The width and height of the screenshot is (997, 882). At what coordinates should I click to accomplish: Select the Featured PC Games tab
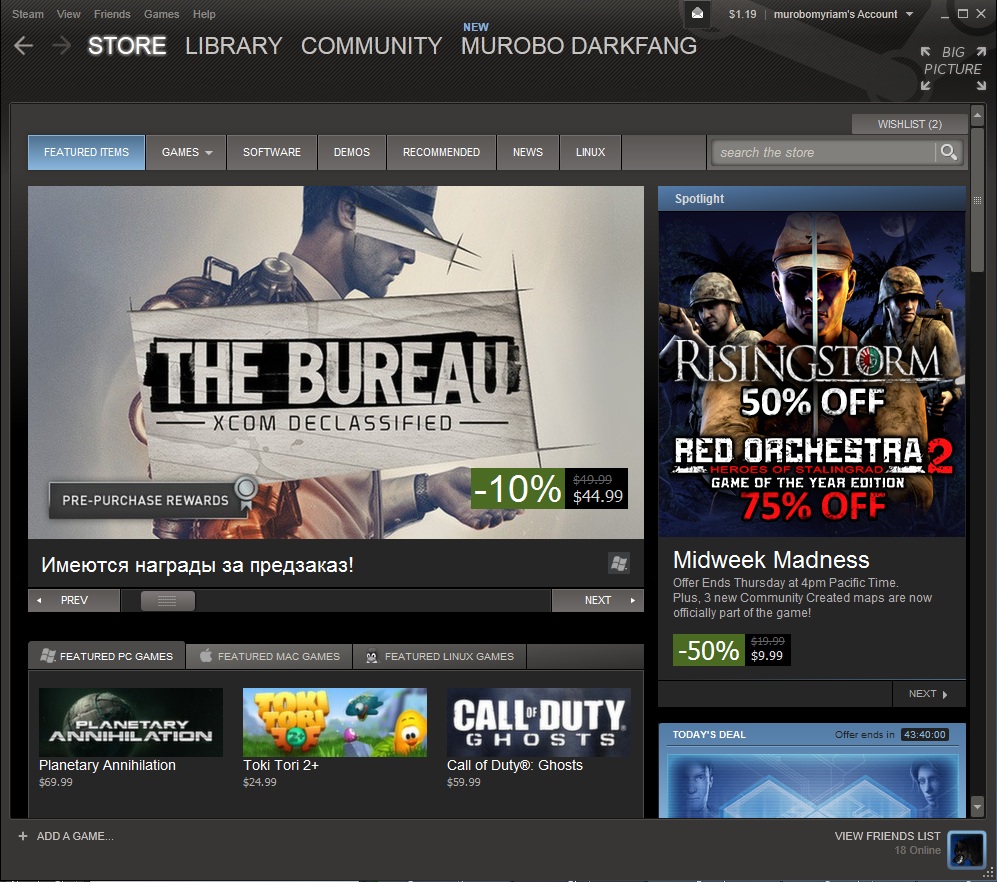pos(107,656)
